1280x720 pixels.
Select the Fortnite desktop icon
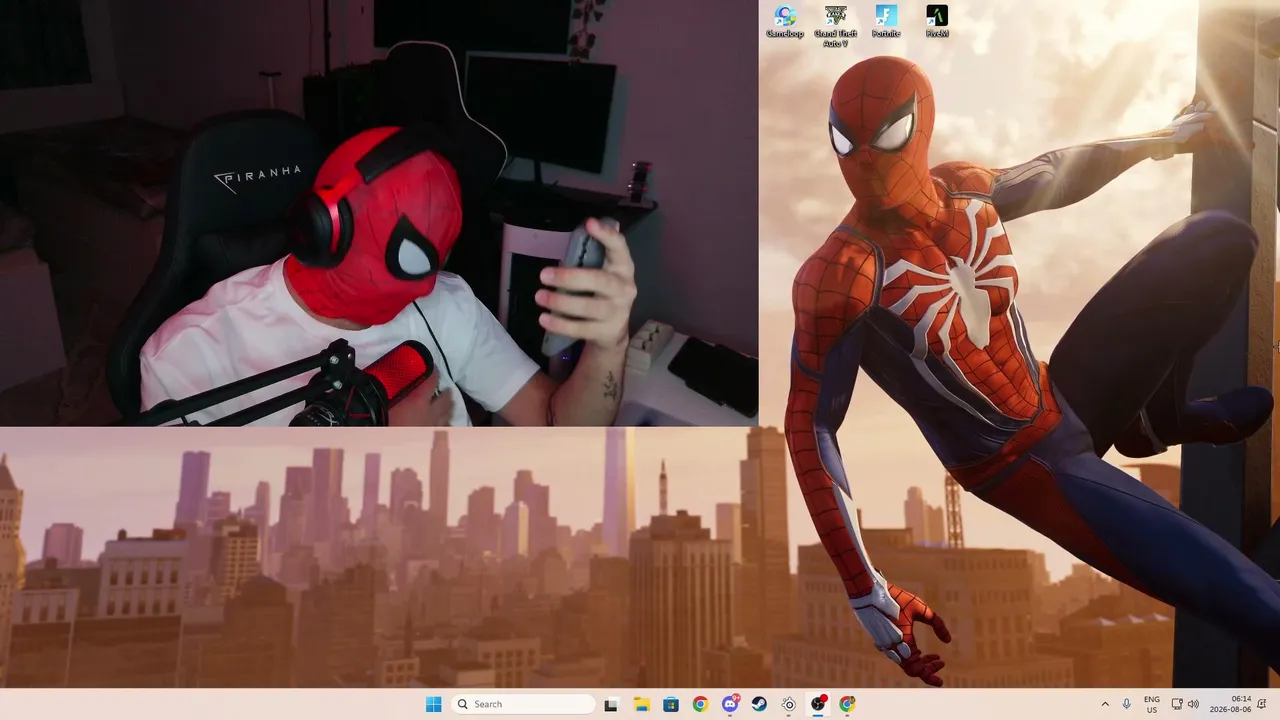coord(886,21)
